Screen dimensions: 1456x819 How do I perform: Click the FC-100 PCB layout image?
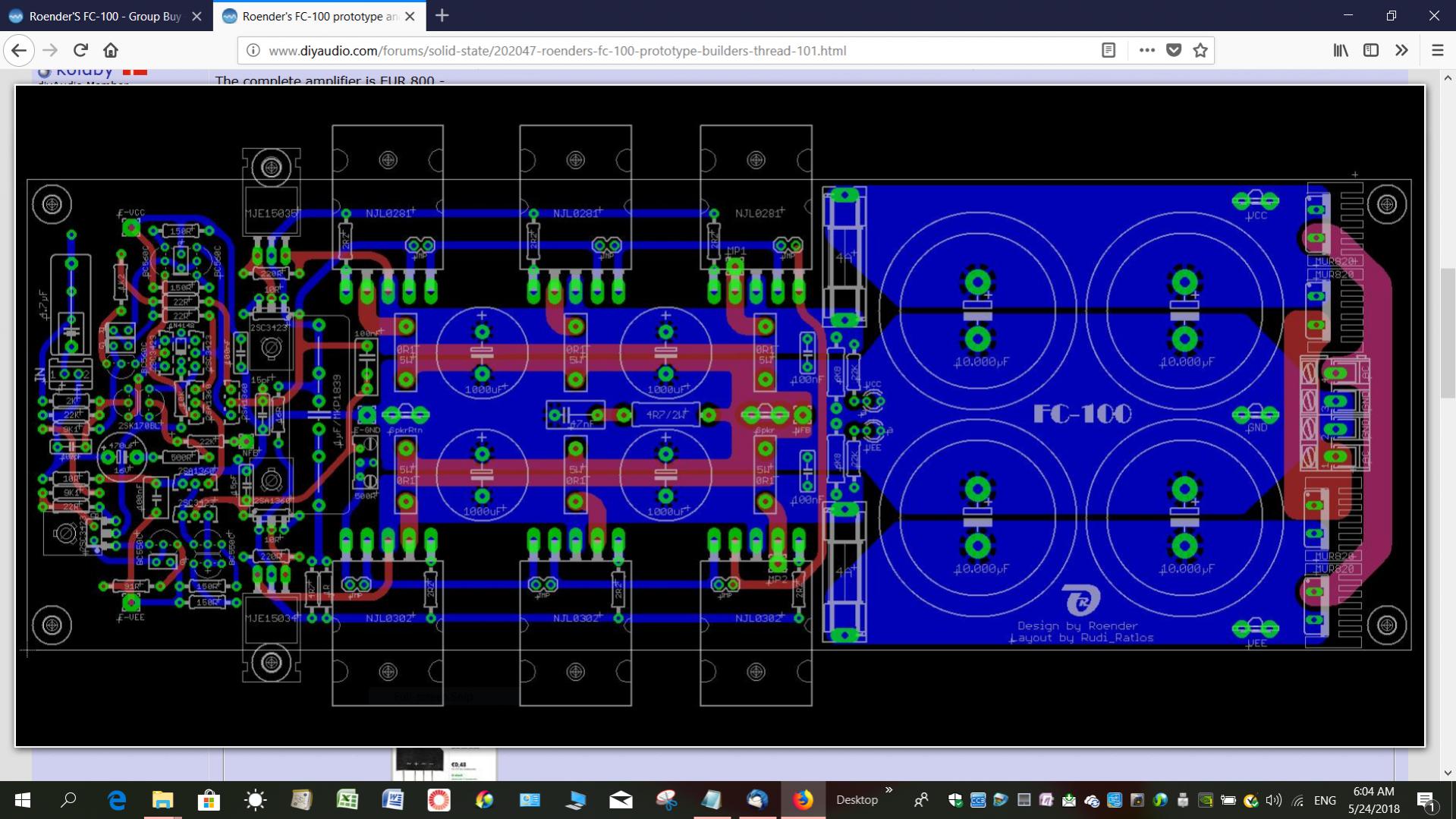point(720,416)
